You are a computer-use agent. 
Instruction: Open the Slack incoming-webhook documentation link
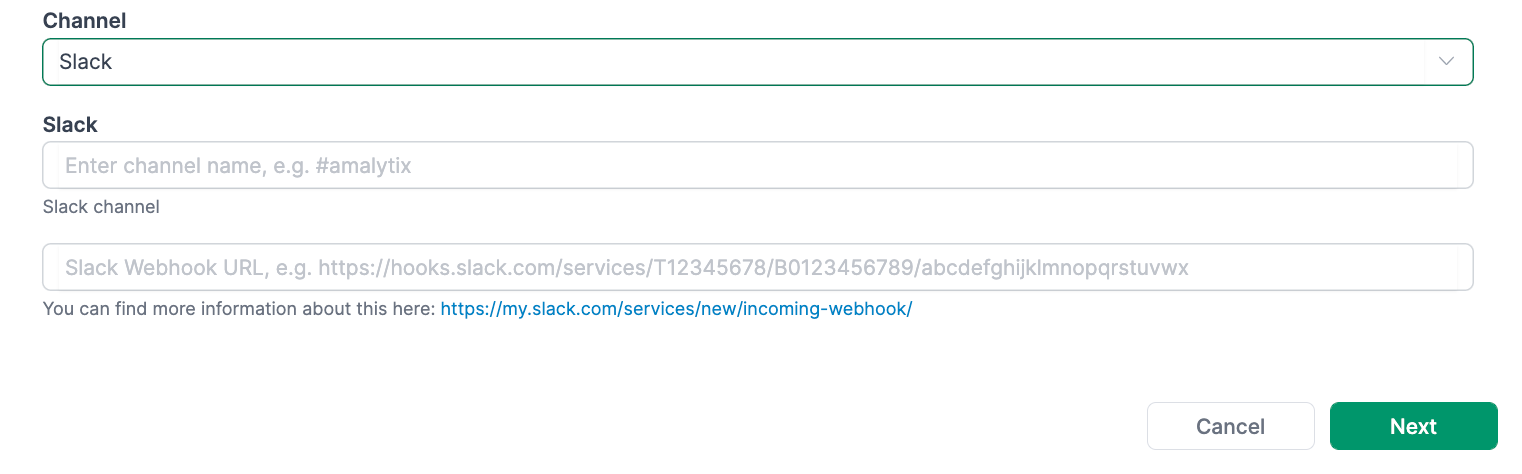[x=676, y=309]
